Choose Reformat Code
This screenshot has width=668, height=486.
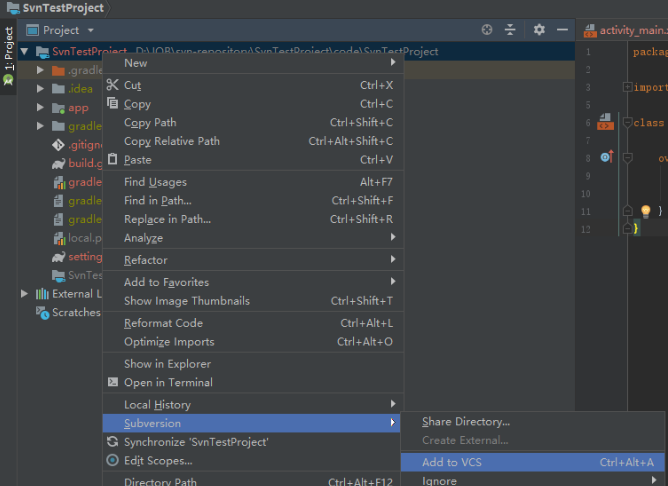(x=253, y=323)
